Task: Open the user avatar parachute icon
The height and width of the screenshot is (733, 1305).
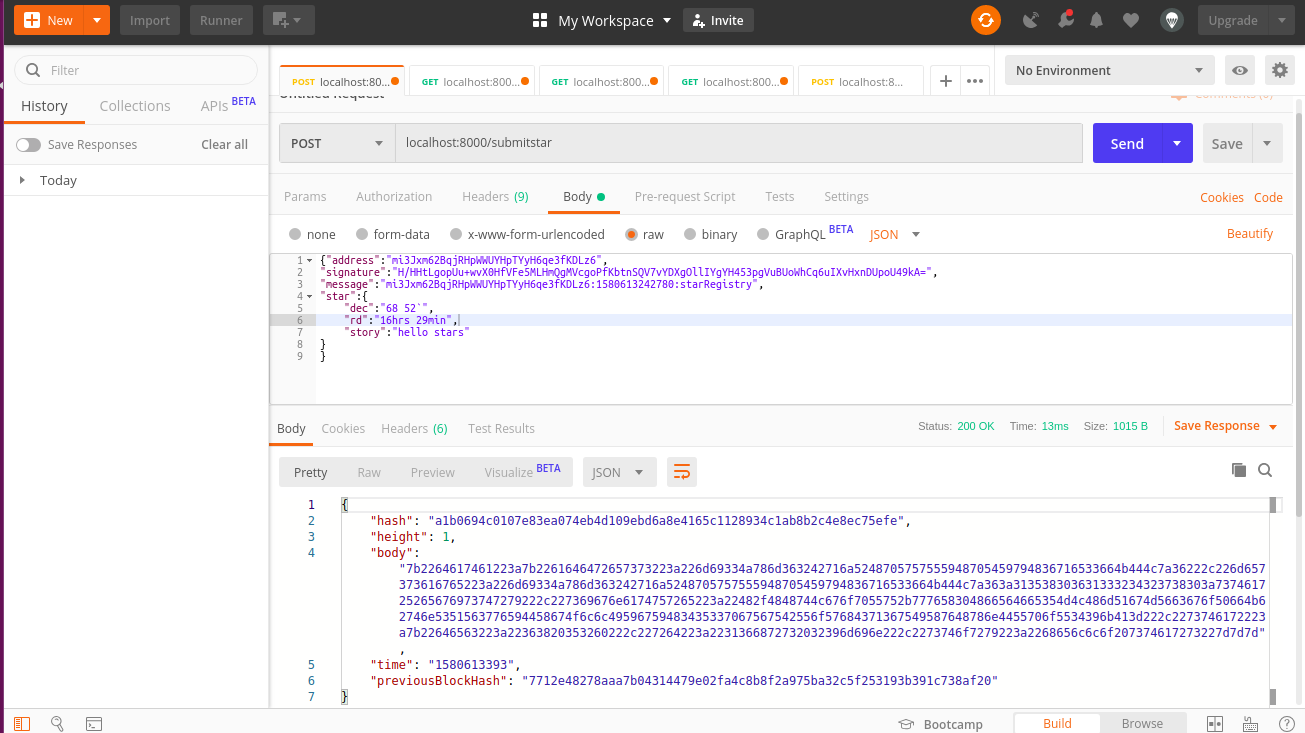Action: coord(1172,20)
